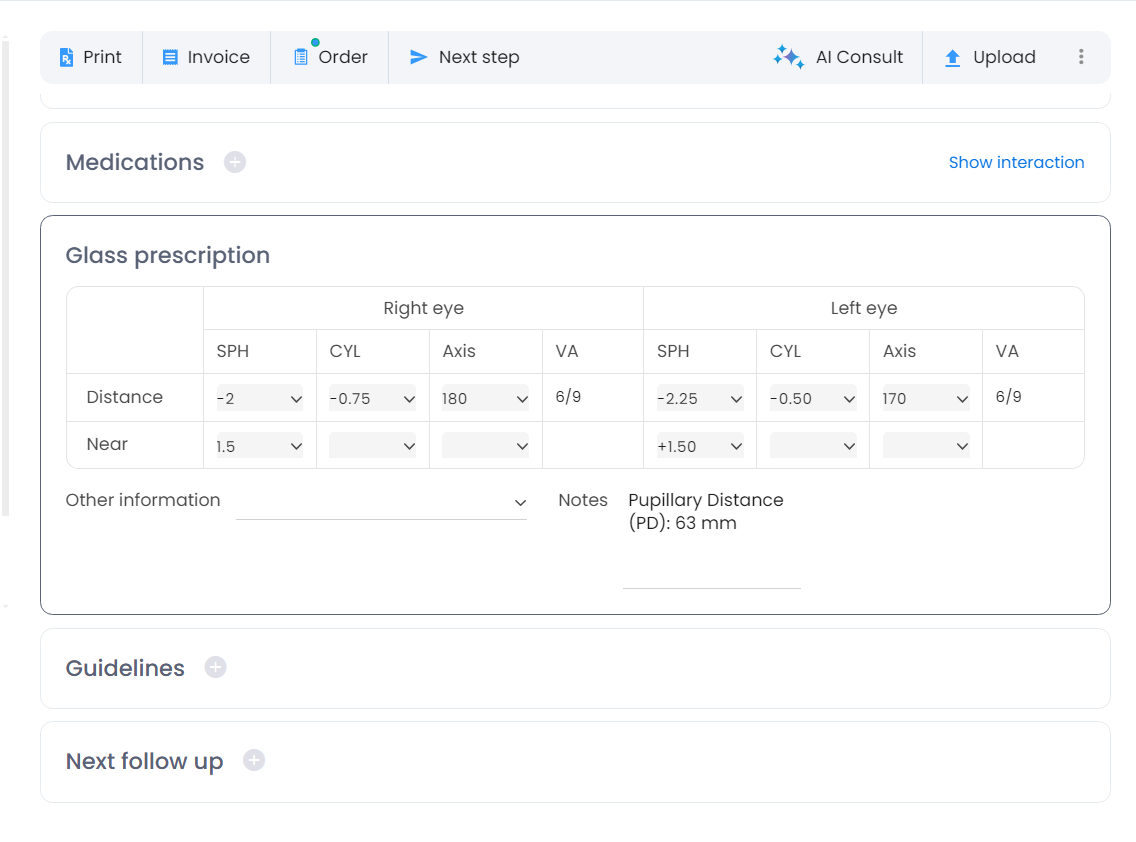Open left eye near SPH dropdown
This screenshot has width=1136, height=842.
pos(699,446)
